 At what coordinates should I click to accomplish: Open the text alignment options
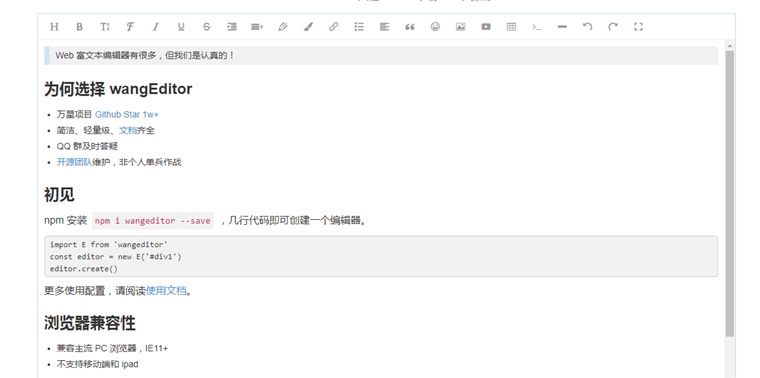click(x=384, y=27)
